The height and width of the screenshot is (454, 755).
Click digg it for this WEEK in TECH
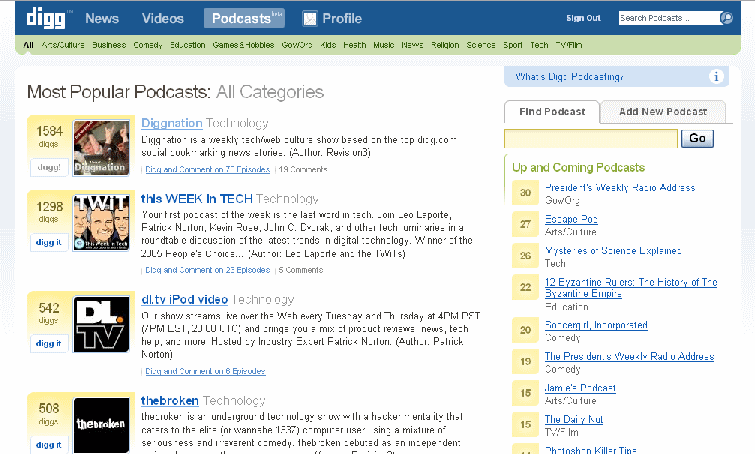pos(49,242)
